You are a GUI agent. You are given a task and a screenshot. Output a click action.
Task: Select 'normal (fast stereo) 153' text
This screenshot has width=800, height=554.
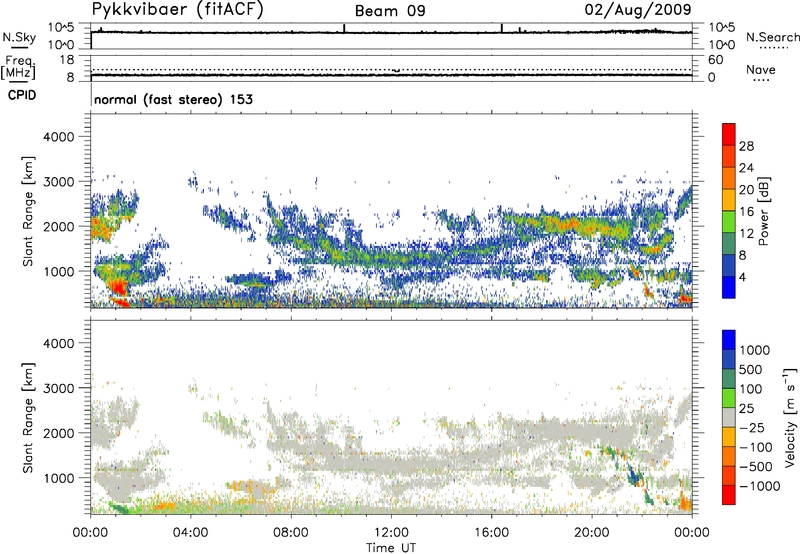173,99
